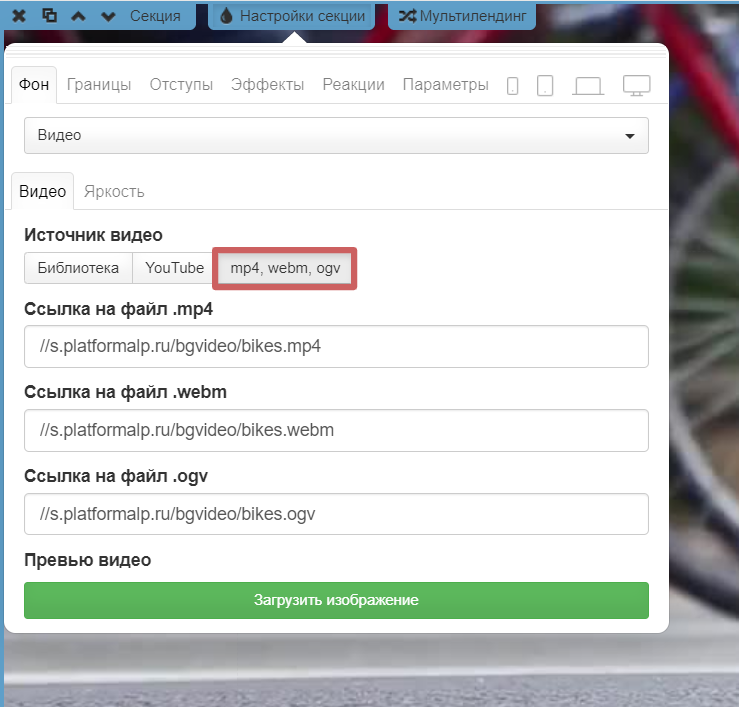Open the Эффекты tab
The width and height of the screenshot is (739, 707).
tap(267, 85)
